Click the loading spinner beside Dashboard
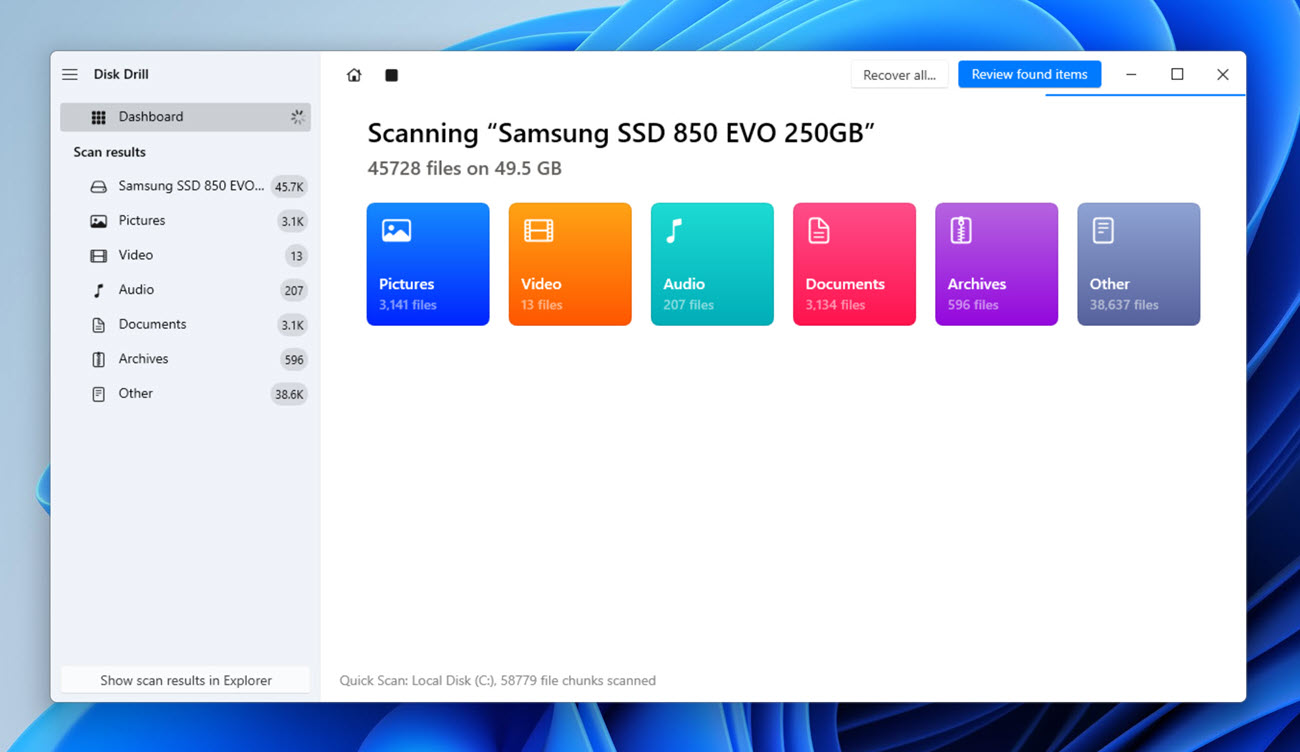The height and width of the screenshot is (752, 1300). 297,117
